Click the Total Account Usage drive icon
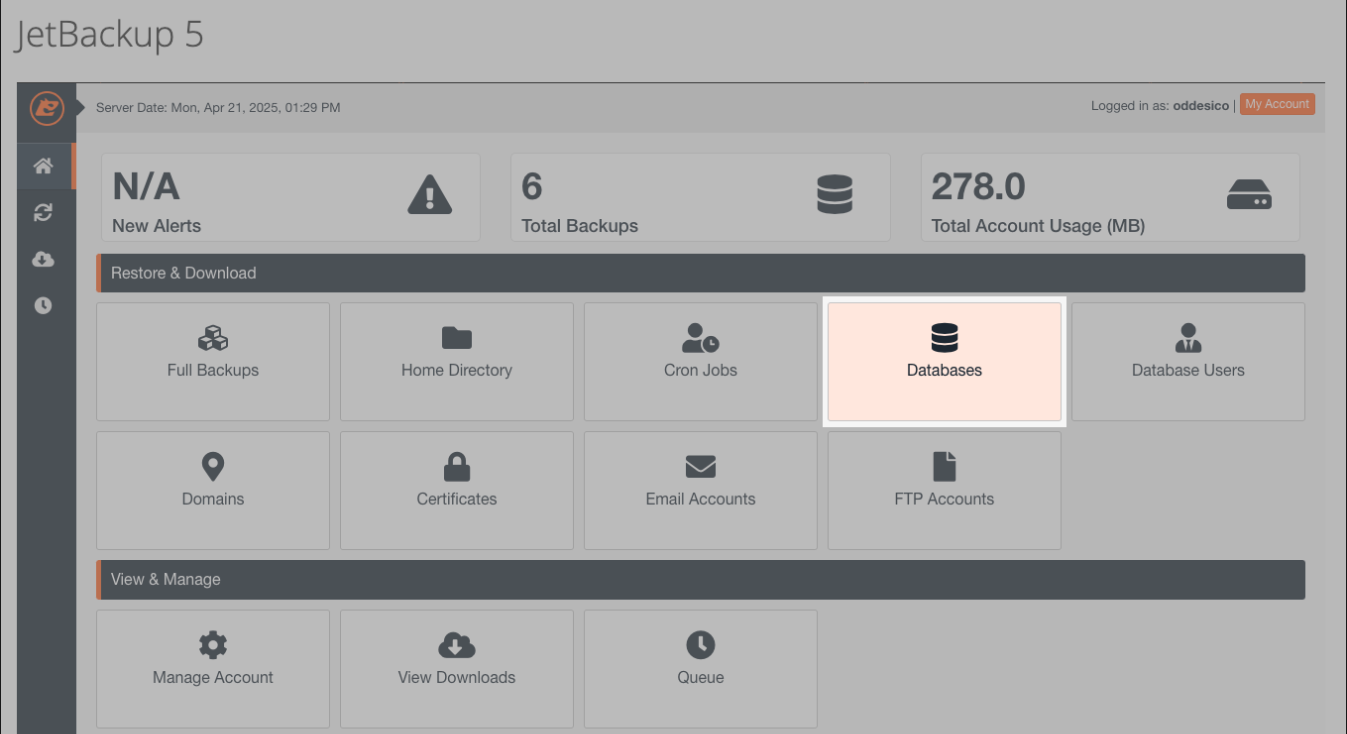Viewport: 1347px width, 734px height. pos(1249,194)
